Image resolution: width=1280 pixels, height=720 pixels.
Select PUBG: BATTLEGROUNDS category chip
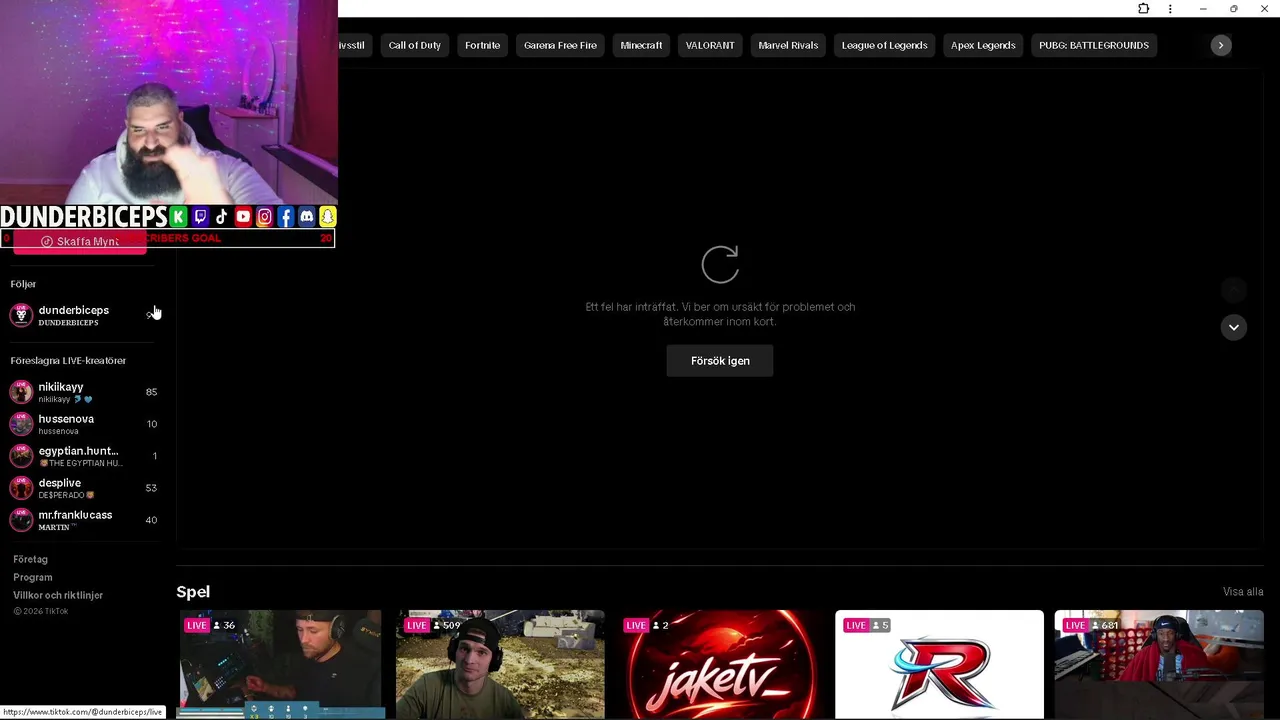(x=1094, y=45)
